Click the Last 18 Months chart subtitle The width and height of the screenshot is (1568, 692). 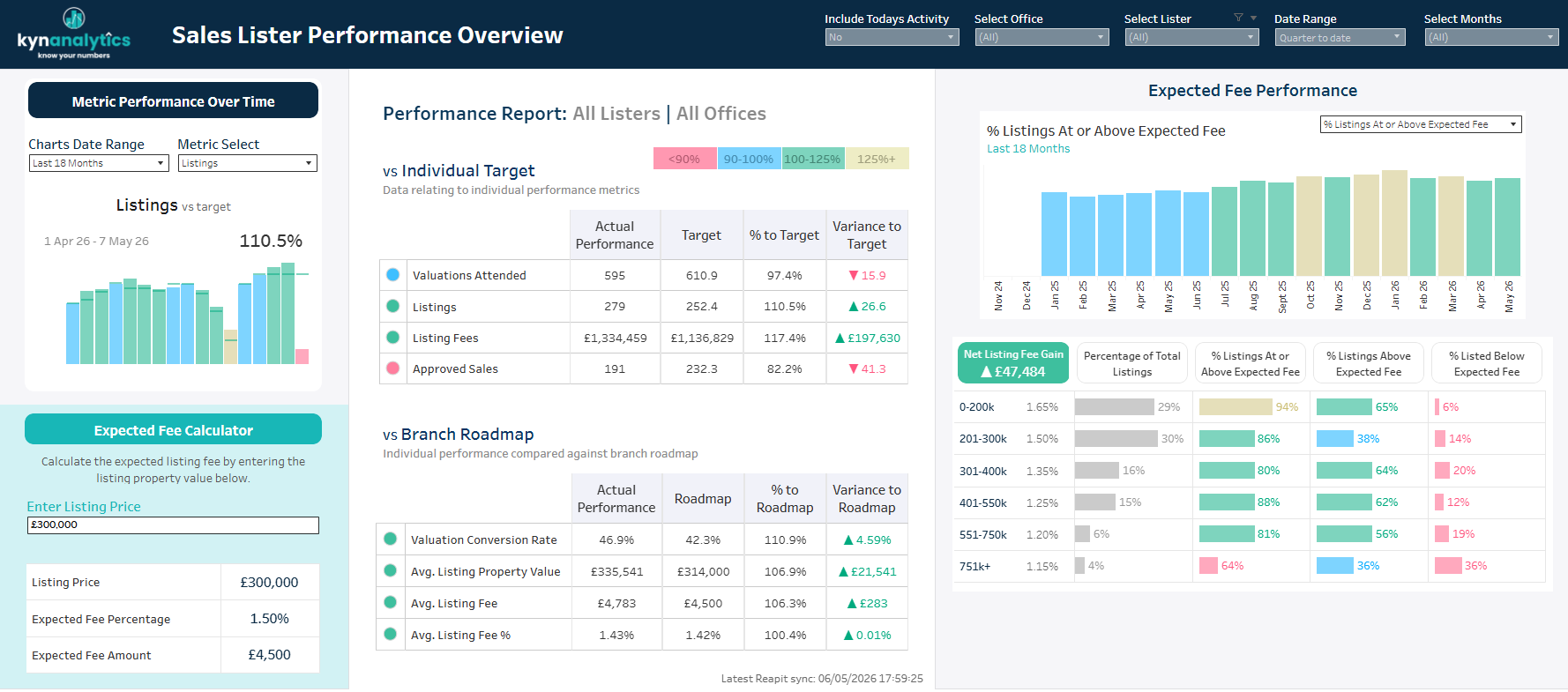tap(1028, 148)
